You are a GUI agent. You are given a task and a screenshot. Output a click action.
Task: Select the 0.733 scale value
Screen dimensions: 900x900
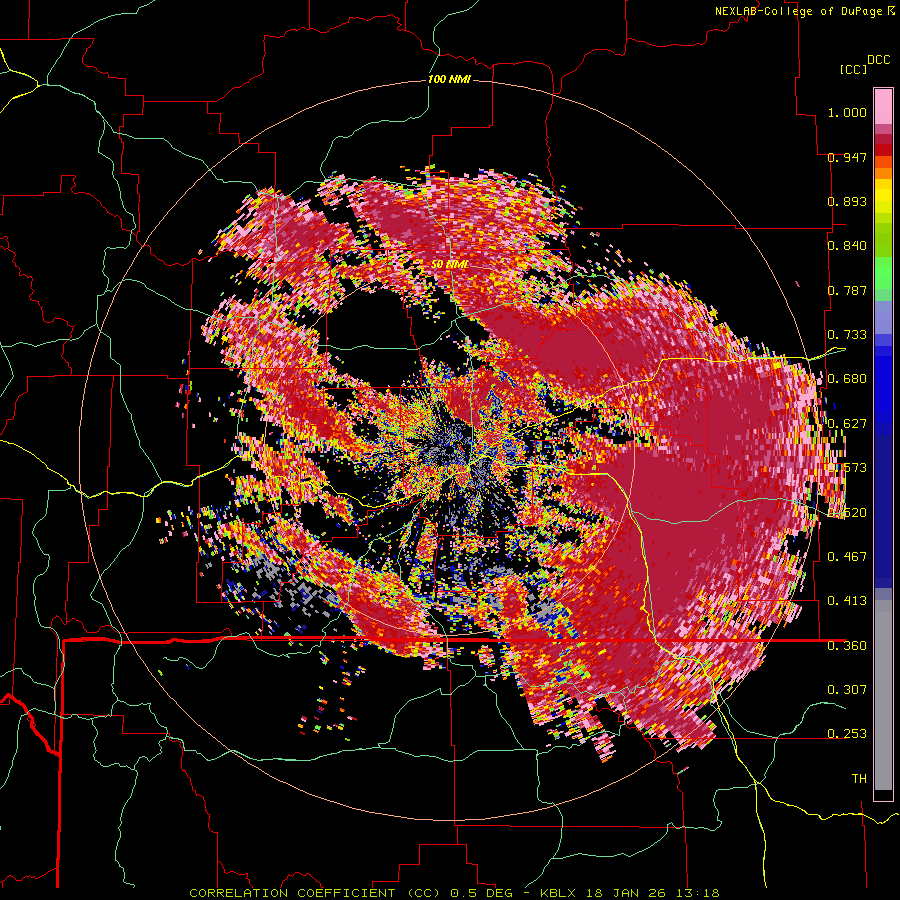click(x=847, y=335)
